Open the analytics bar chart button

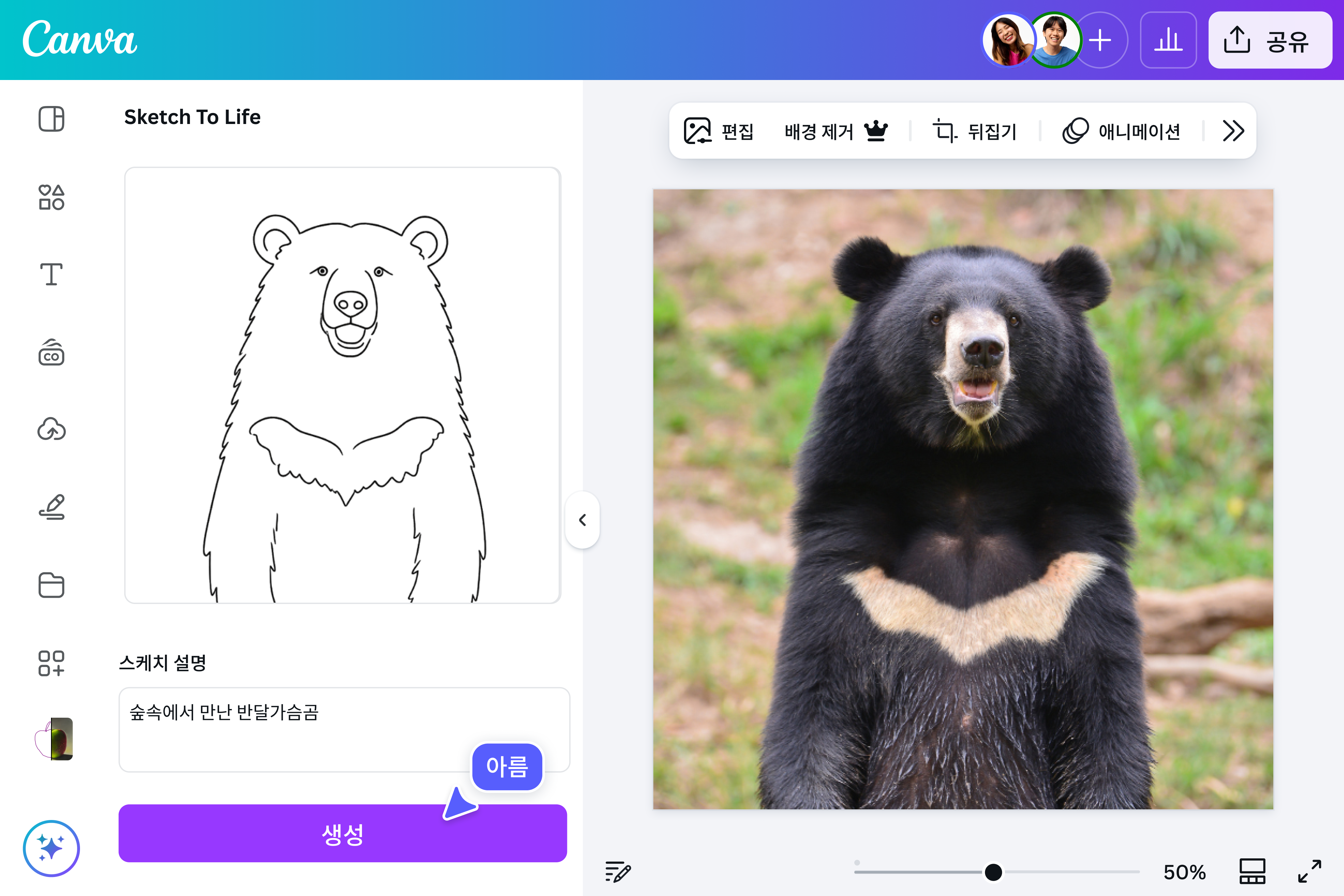pos(1168,40)
